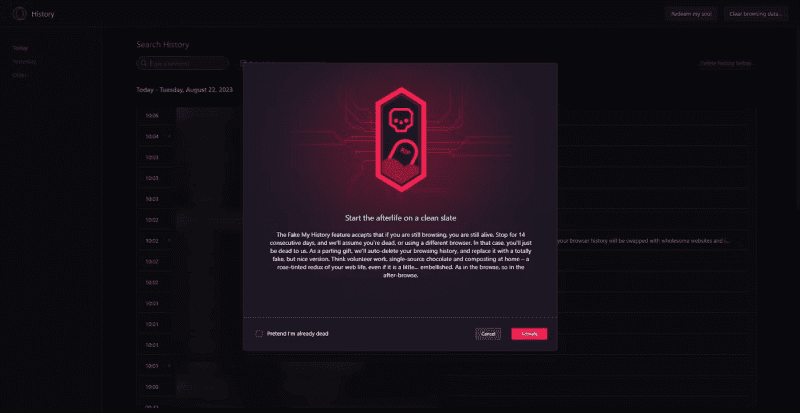The width and height of the screenshot is (800, 413).
Task: Open Yesterday in the history sidebar
Action: click(24, 61)
